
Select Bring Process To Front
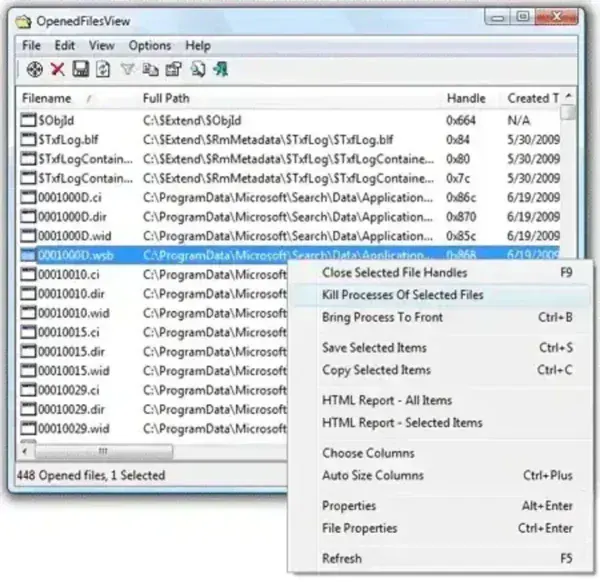(x=440, y=317)
